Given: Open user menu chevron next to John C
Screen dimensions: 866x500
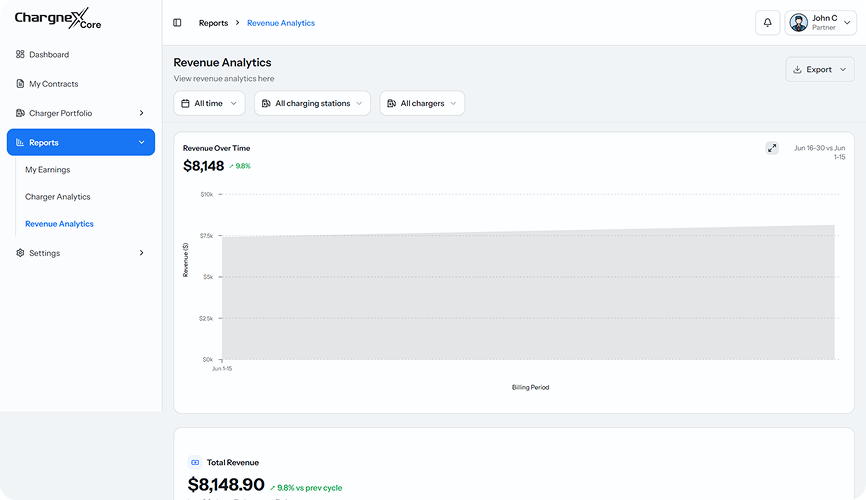Looking at the screenshot, I should tap(847, 23).
